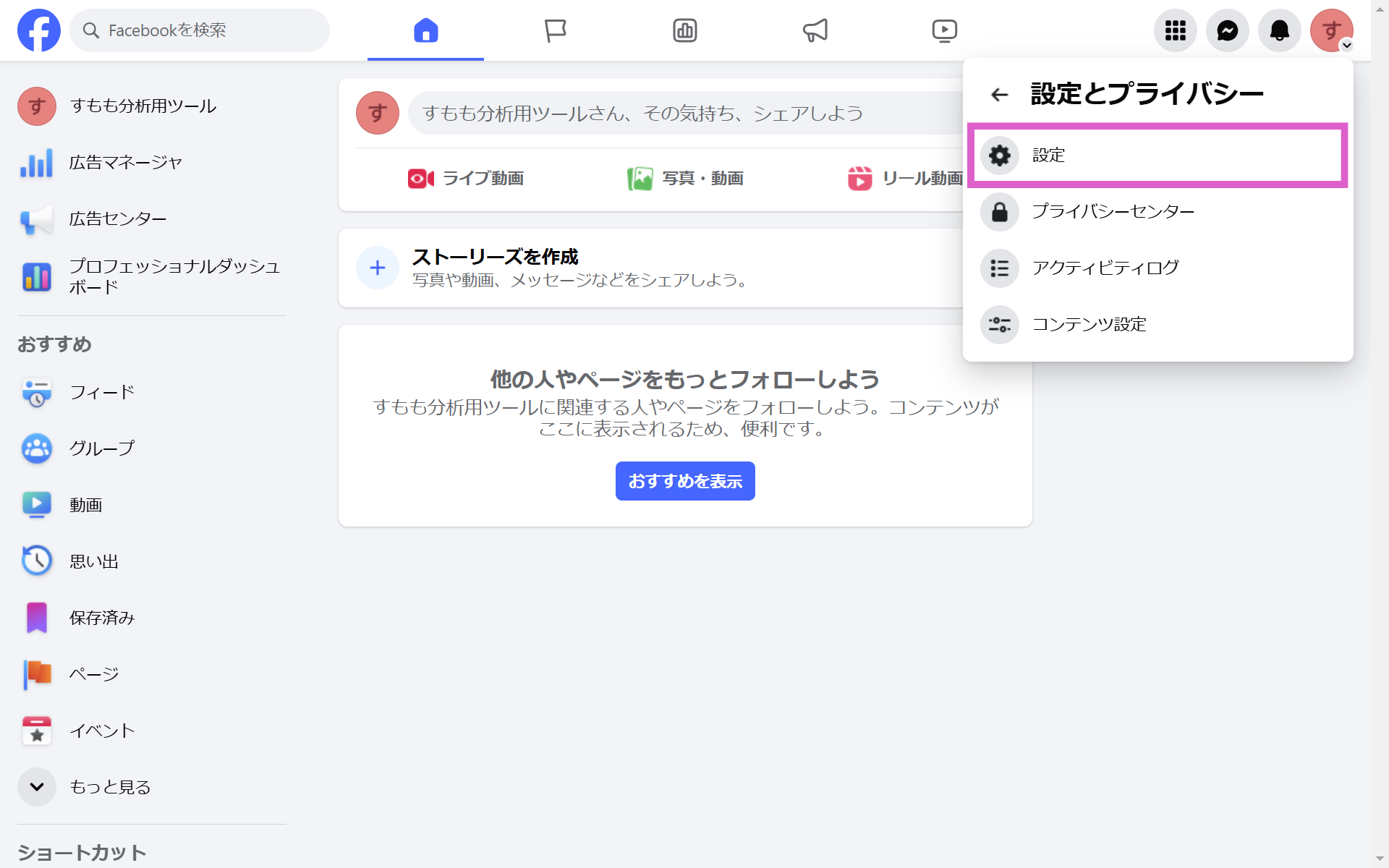Viewport: 1389px width, 868px height.
Task: Open 広告マネージャ in left sidebar
Action: coord(124,163)
